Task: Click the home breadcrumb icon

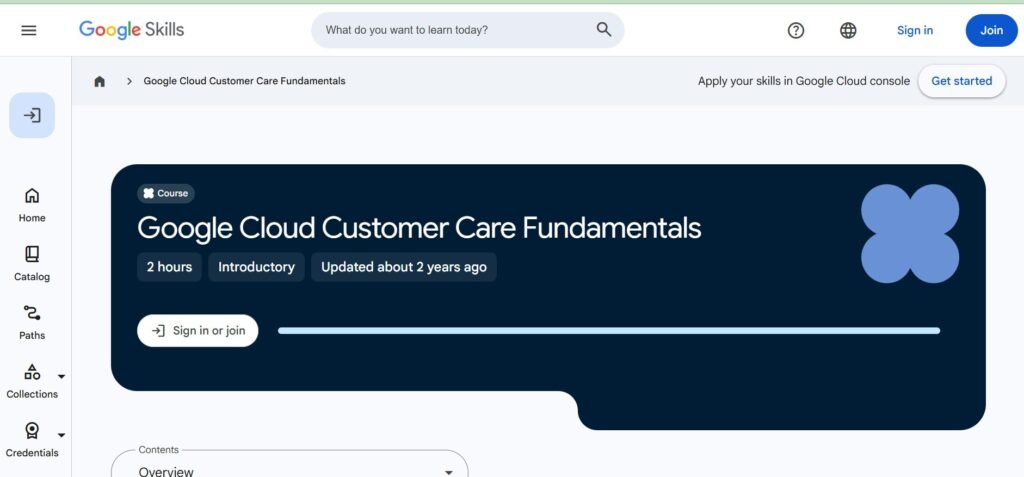Action: pos(99,81)
